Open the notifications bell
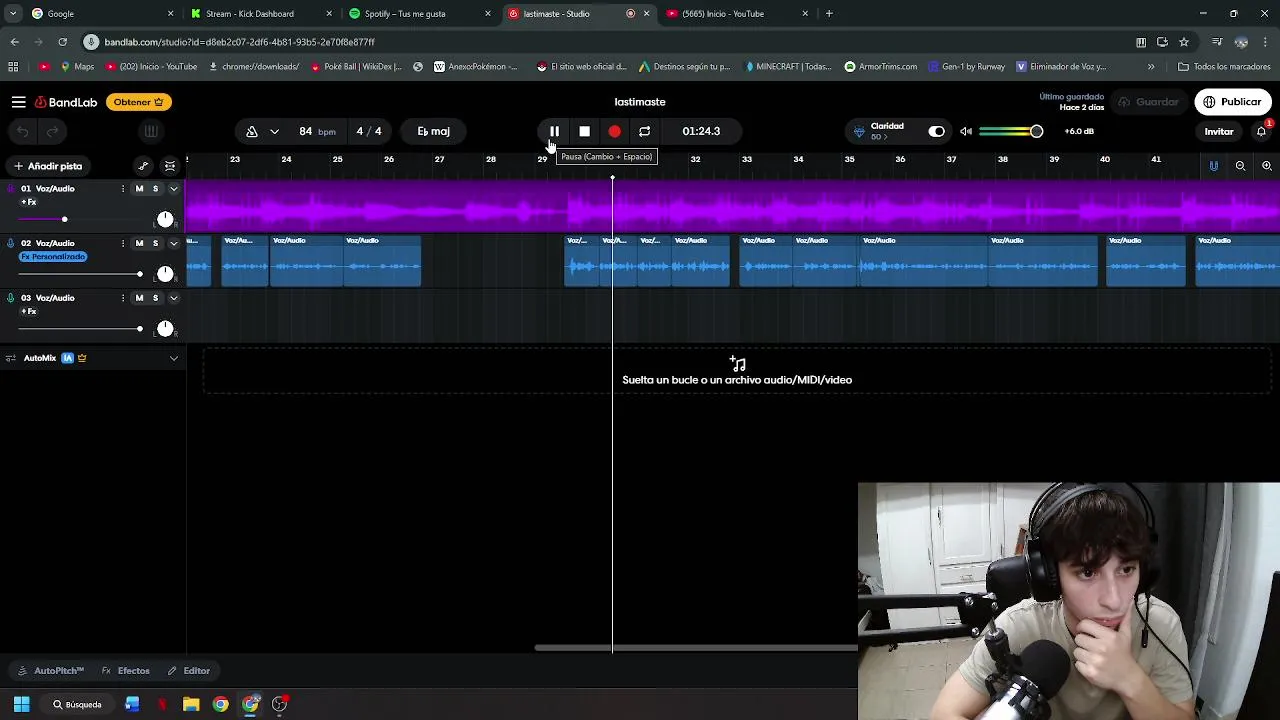The width and height of the screenshot is (1280, 720). click(x=1261, y=131)
